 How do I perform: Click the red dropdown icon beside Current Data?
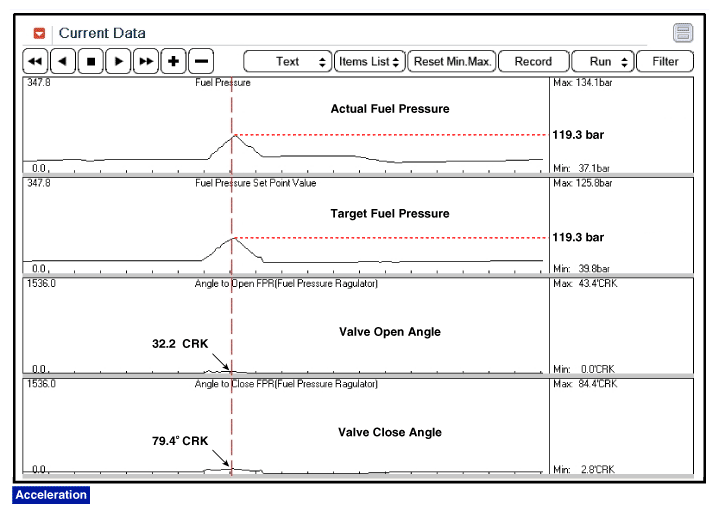(x=39, y=33)
